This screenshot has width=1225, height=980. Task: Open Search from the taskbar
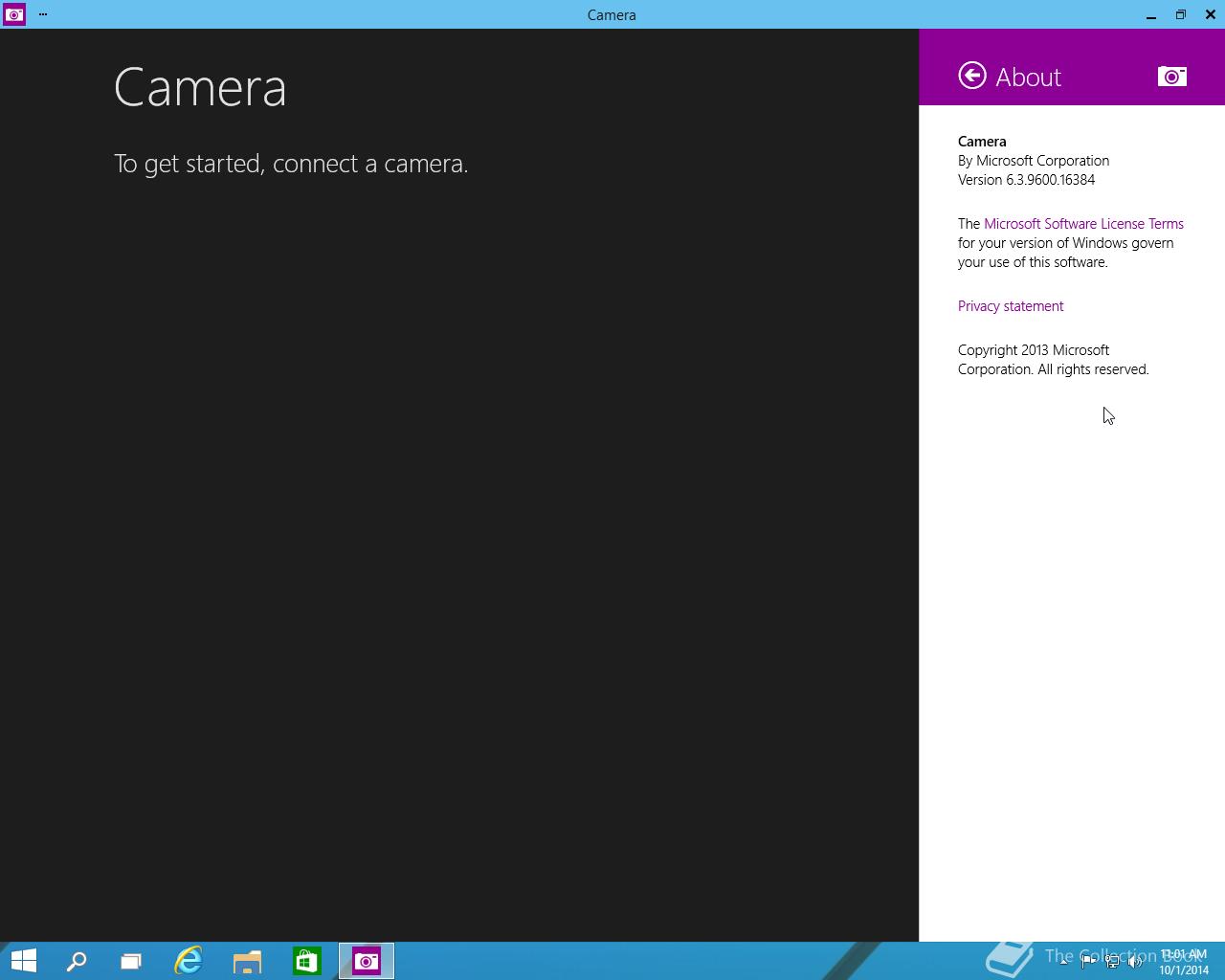point(77,961)
